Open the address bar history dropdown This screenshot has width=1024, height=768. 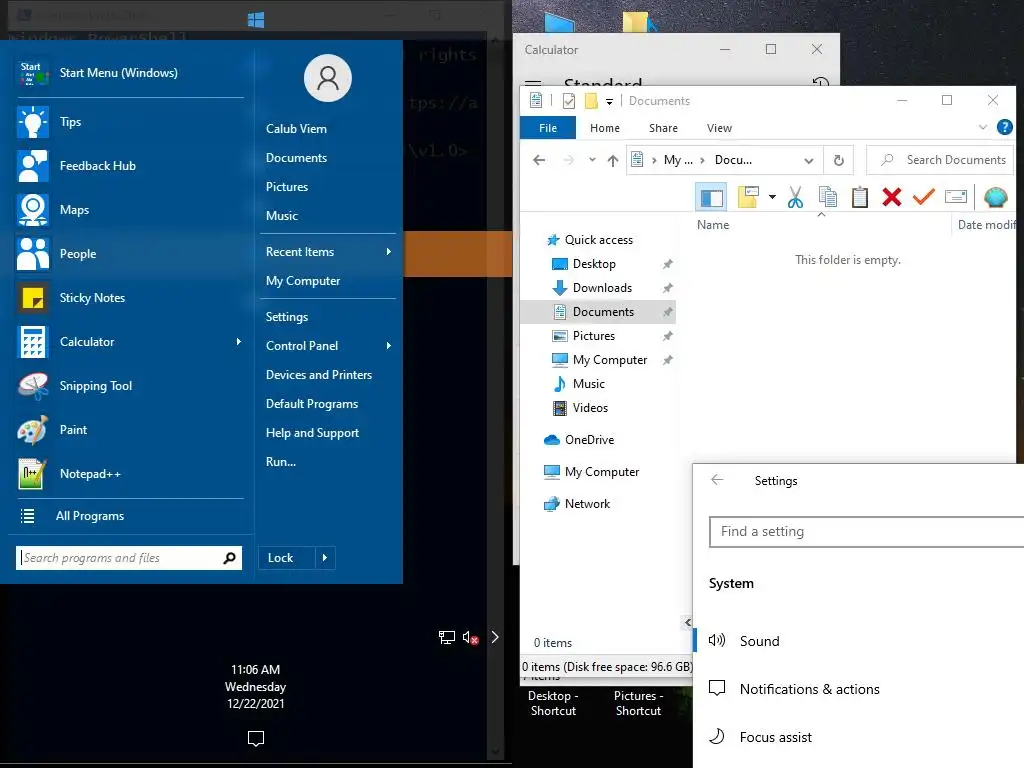[x=808, y=161]
